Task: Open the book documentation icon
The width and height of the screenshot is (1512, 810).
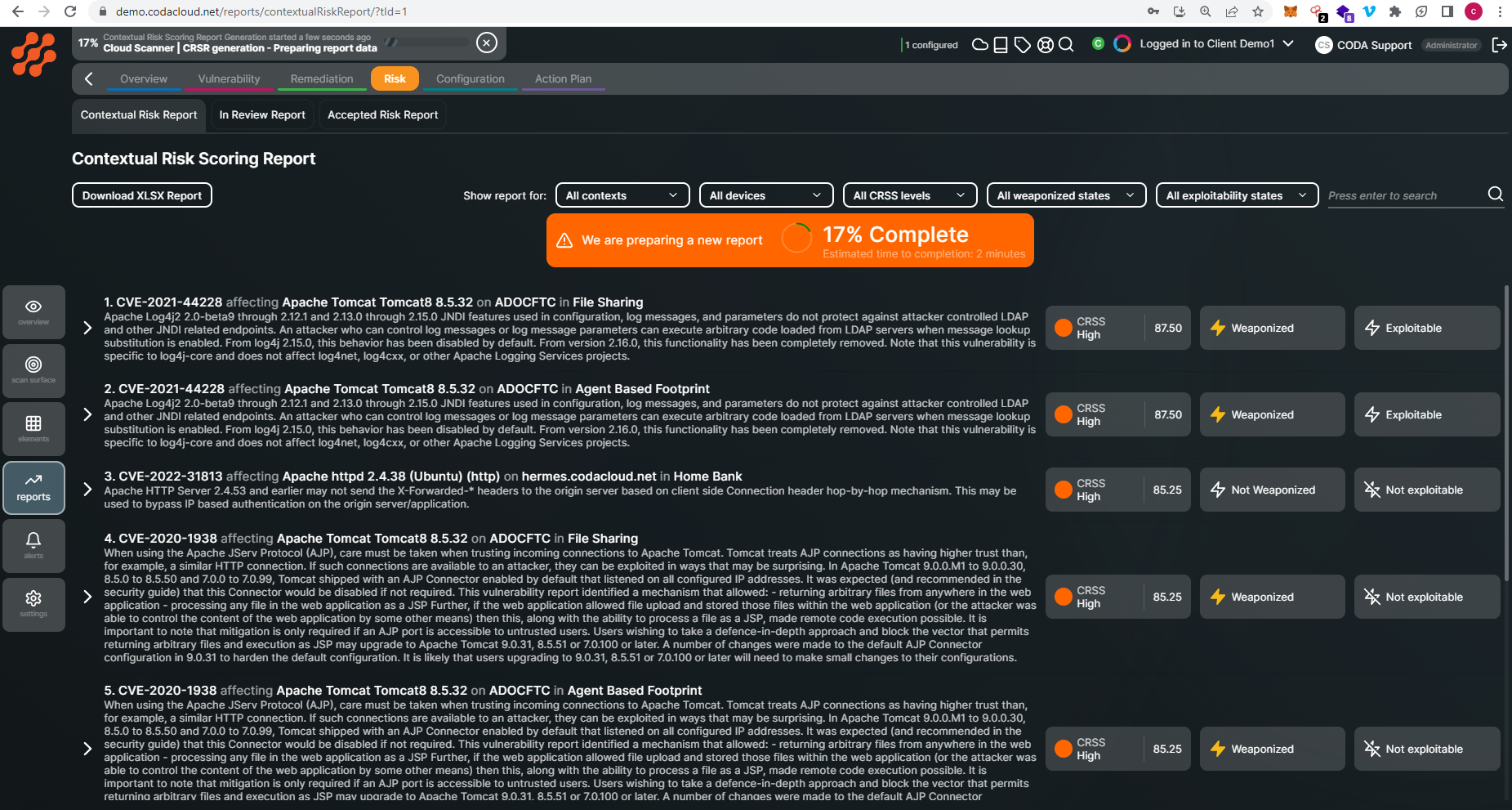Action: [x=1000, y=44]
